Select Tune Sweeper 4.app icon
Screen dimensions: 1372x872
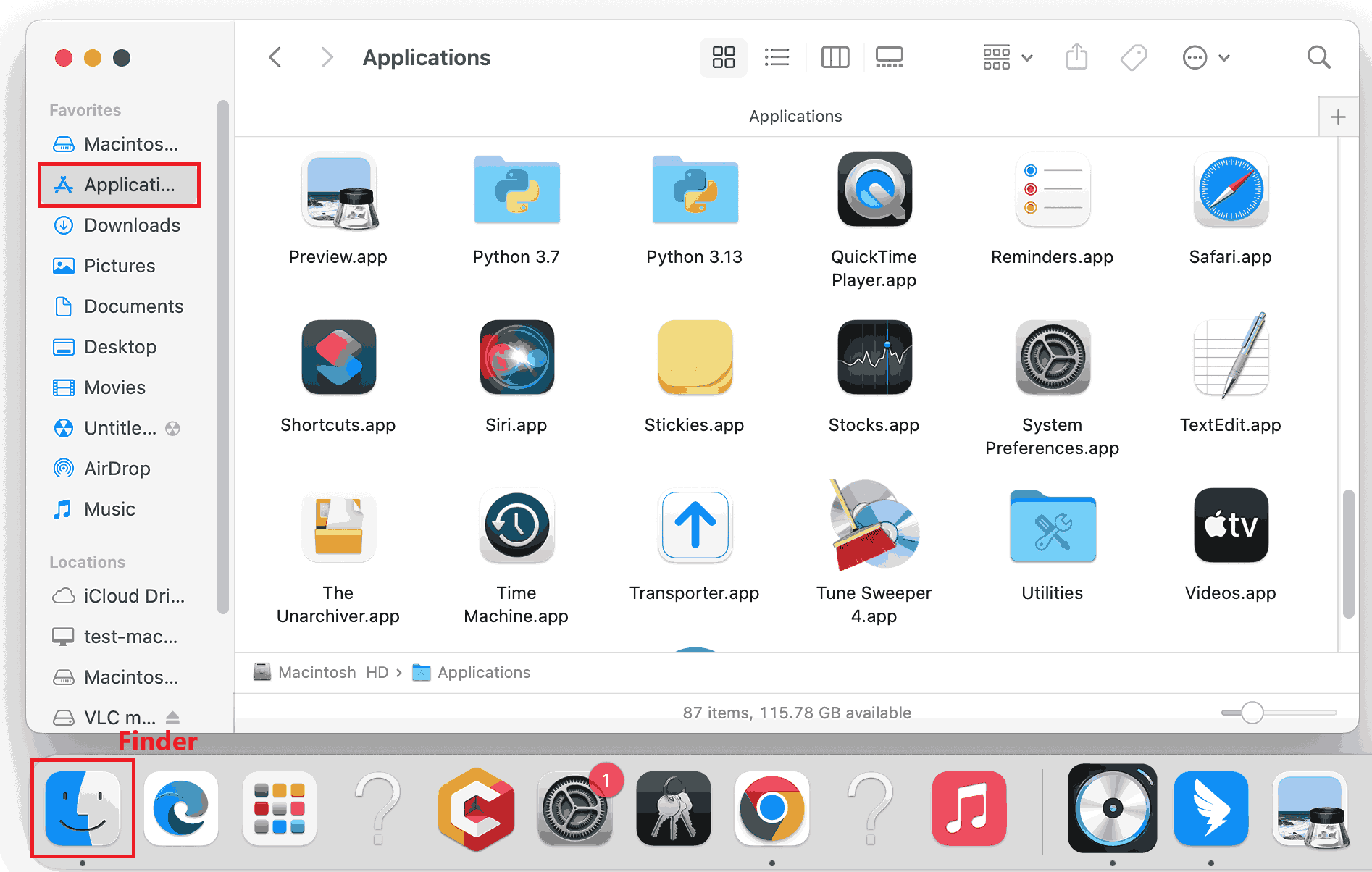(874, 525)
